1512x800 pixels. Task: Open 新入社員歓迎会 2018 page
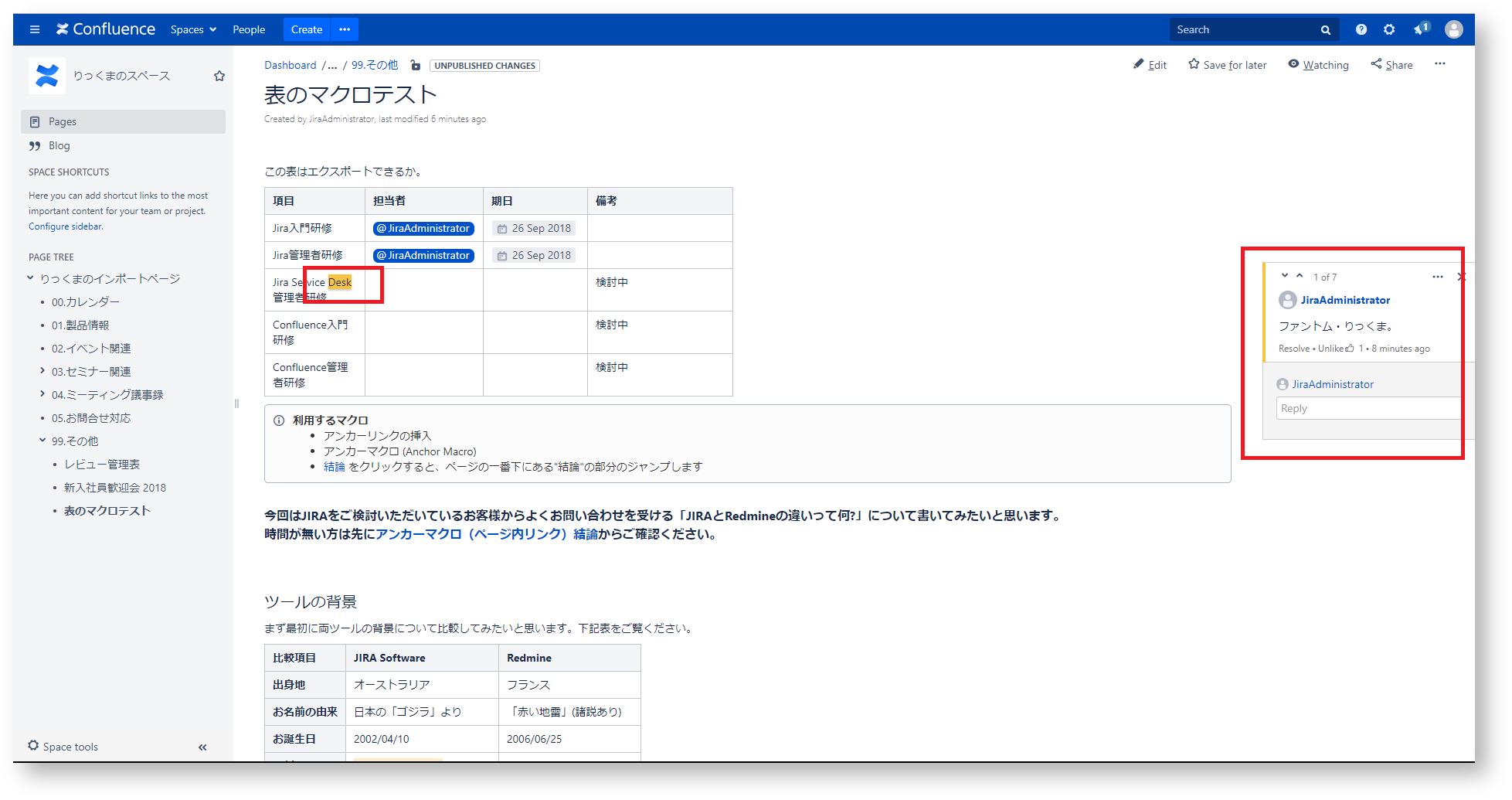pos(115,488)
